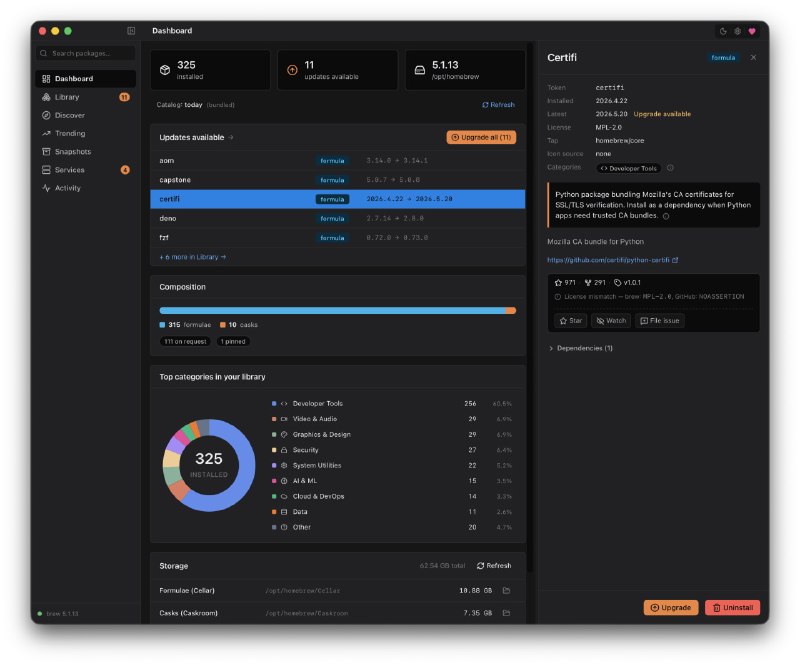Star the certifi GitHub repository
Image resolution: width=800 pixels, height=665 pixels.
click(570, 321)
